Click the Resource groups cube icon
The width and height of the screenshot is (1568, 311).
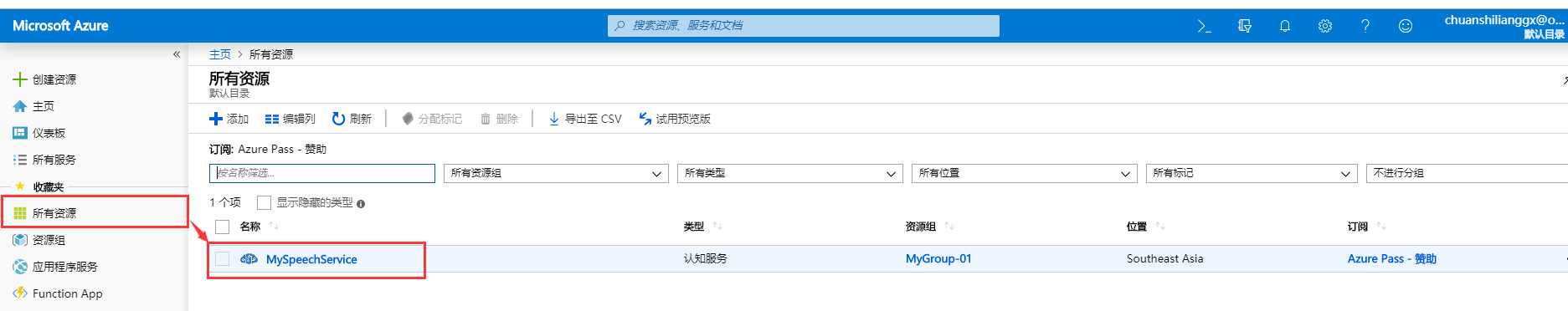pyautogui.click(x=20, y=240)
